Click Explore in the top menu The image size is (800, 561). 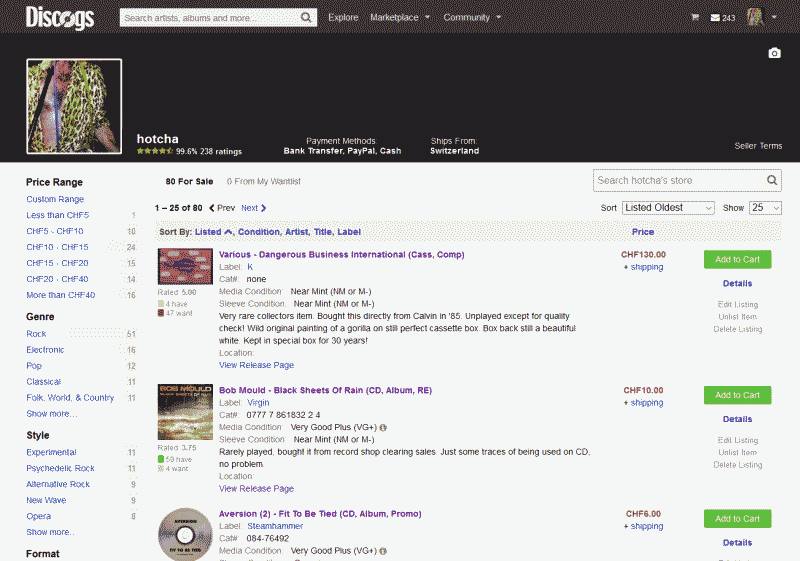click(343, 17)
